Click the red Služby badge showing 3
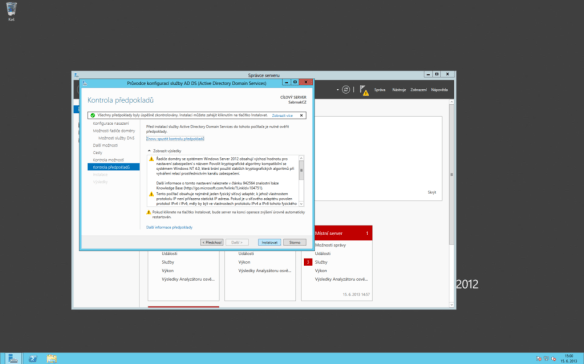Image resolution: width=584 pixels, height=364 pixels. point(308,262)
